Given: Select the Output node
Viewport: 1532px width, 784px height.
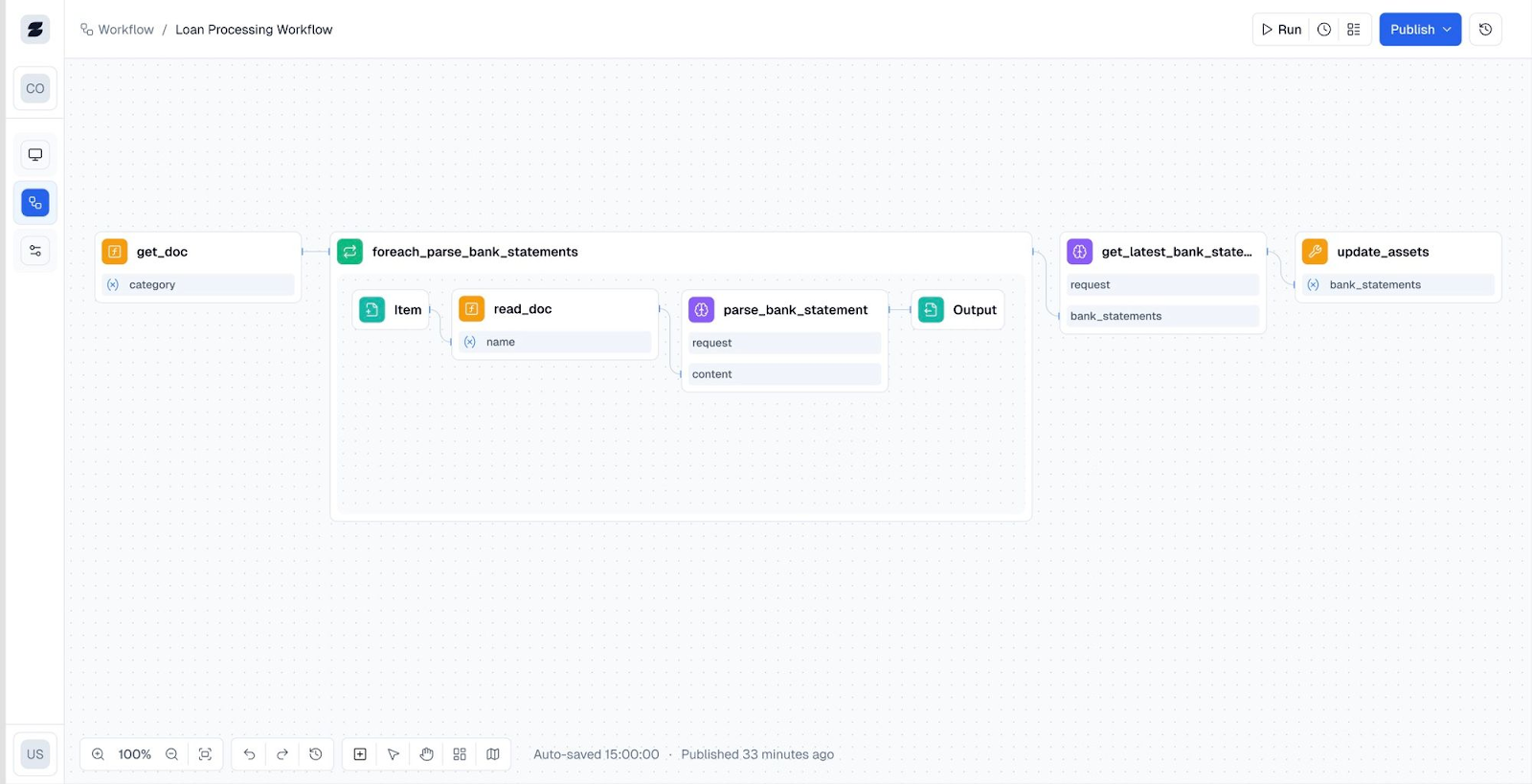Looking at the screenshot, I should [957, 310].
